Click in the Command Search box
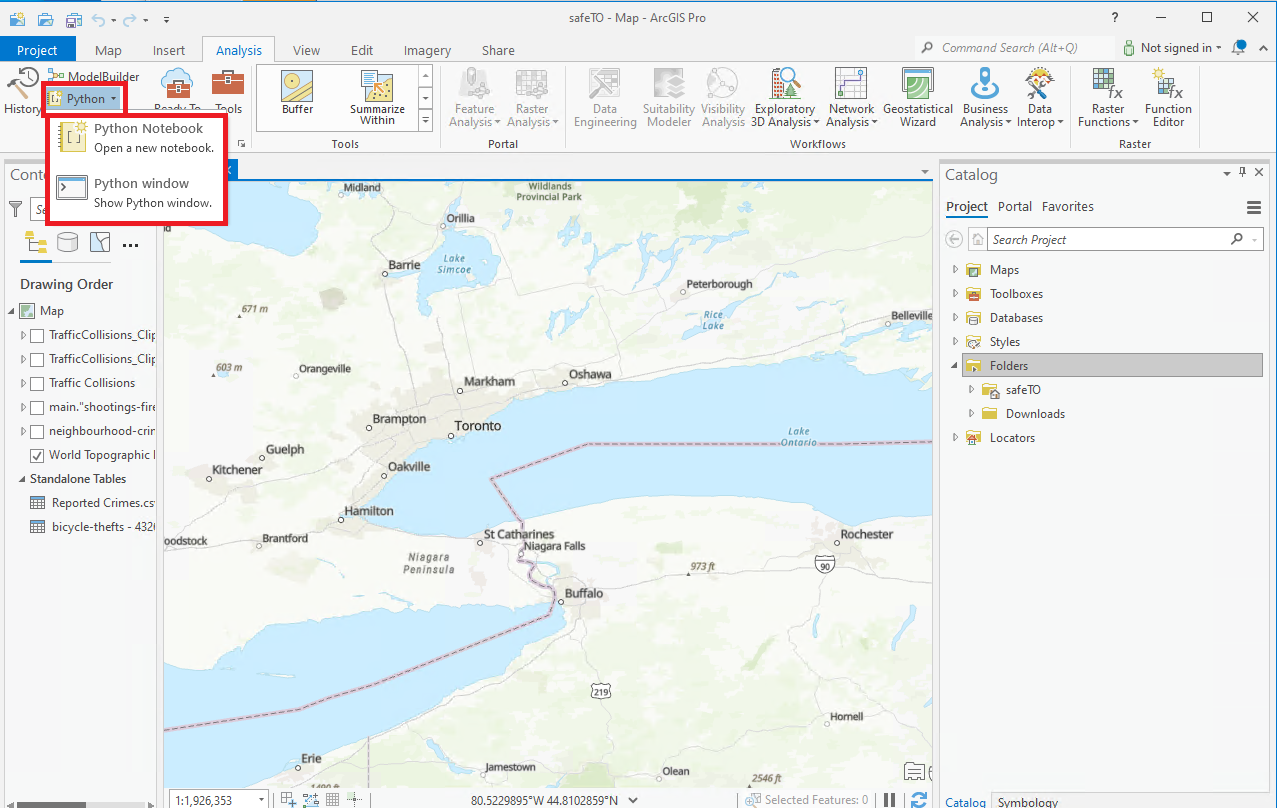 1014,47
